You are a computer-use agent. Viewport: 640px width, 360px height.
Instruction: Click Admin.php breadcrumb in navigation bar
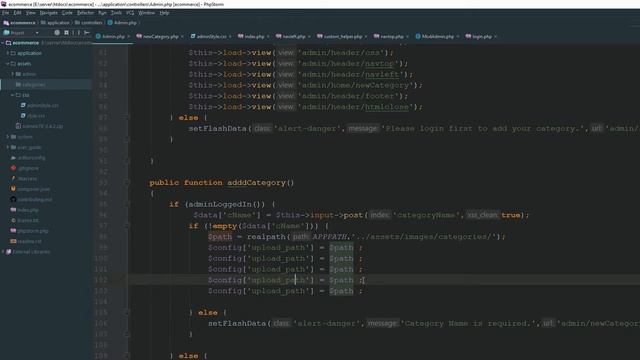pyautogui.click(x=122, y=23)
